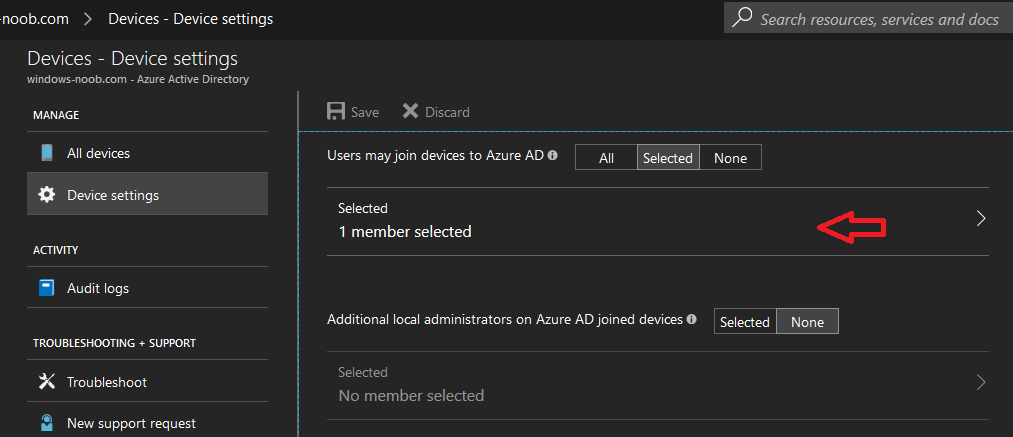This screenshot has height=437, width=1013.
Task: Click 'Additional local administrators on Azure AD joined devices' label
Action: (505, 319)
